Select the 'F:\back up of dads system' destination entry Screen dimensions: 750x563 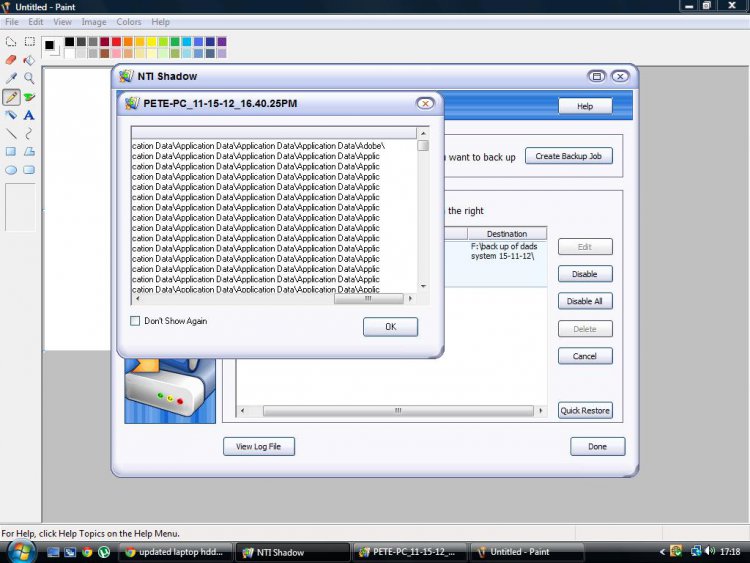coord(504,251)
